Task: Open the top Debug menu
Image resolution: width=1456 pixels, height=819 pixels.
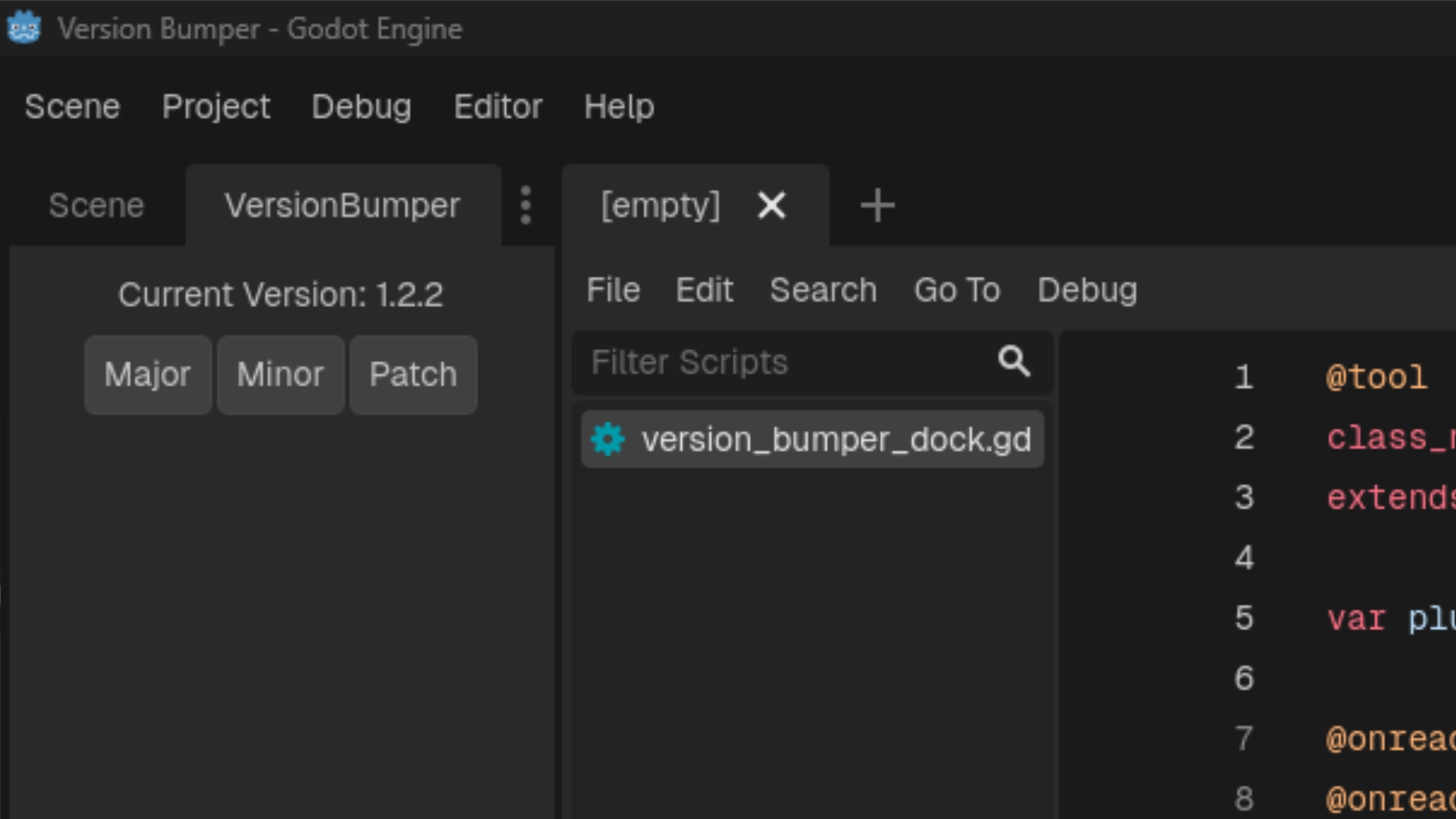Action: [x=361, y=107]
